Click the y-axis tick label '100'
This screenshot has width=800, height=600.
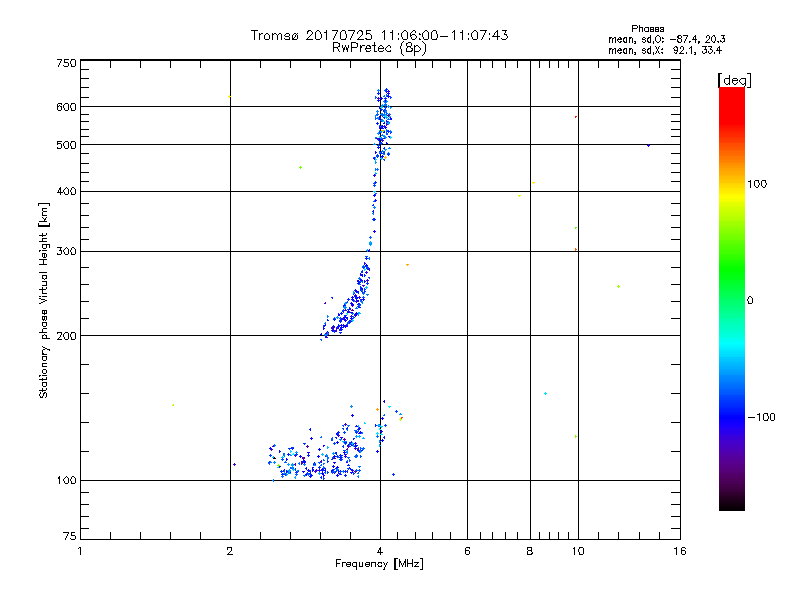[66, 480]
